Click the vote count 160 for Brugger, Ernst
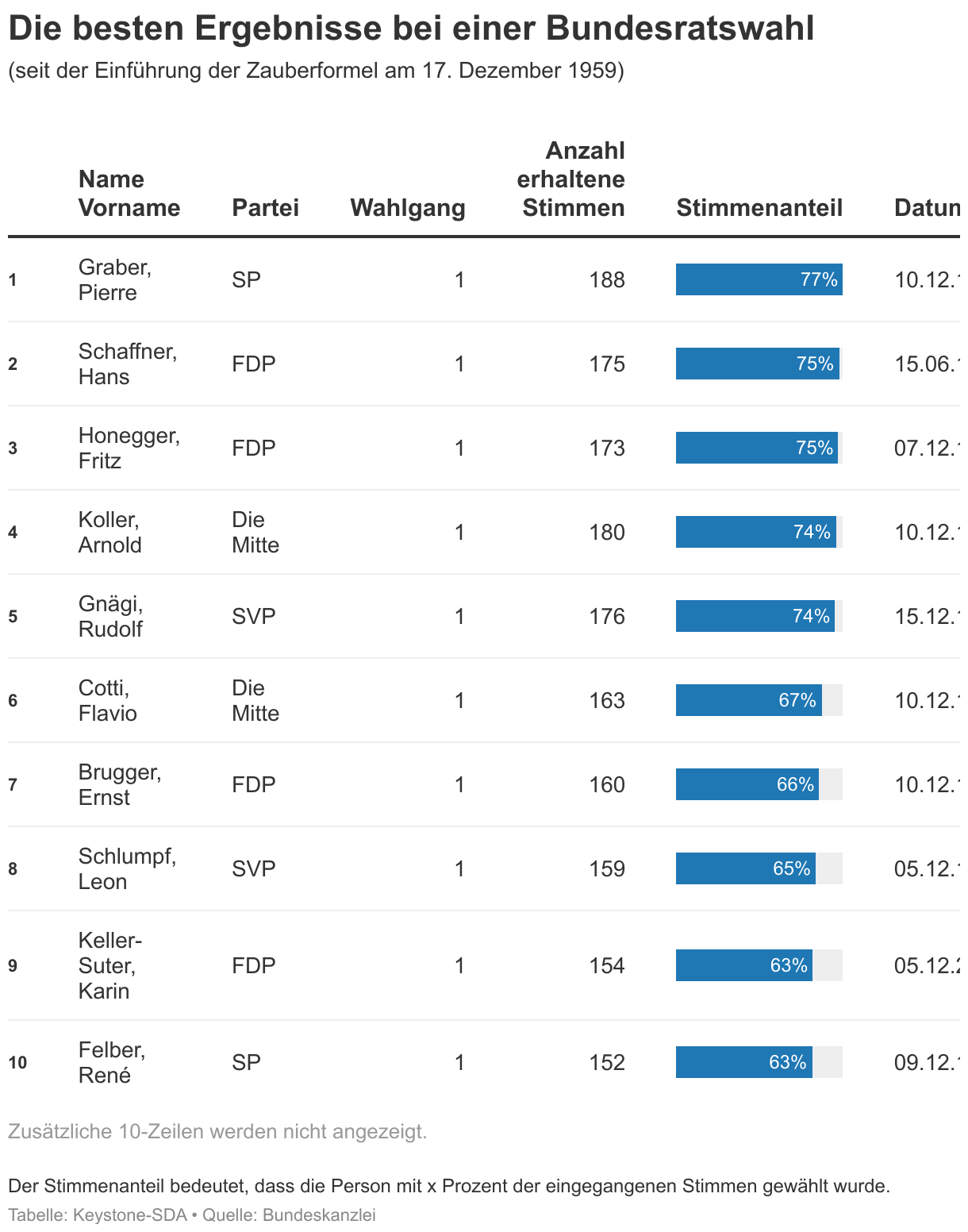The width and height of the screenshot is (968, 1232). coord(606,784)
